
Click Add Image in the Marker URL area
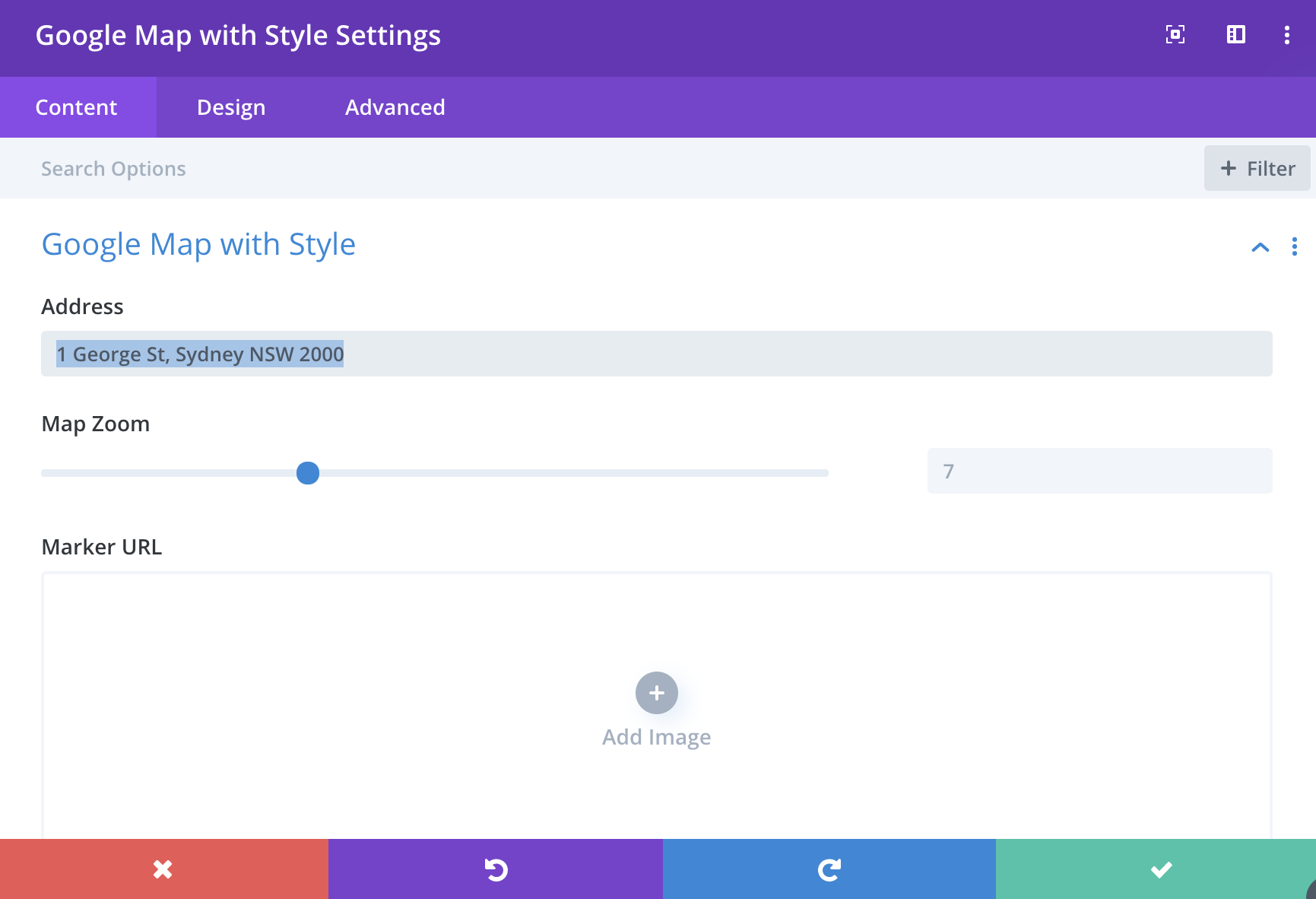tap(656, 735)
